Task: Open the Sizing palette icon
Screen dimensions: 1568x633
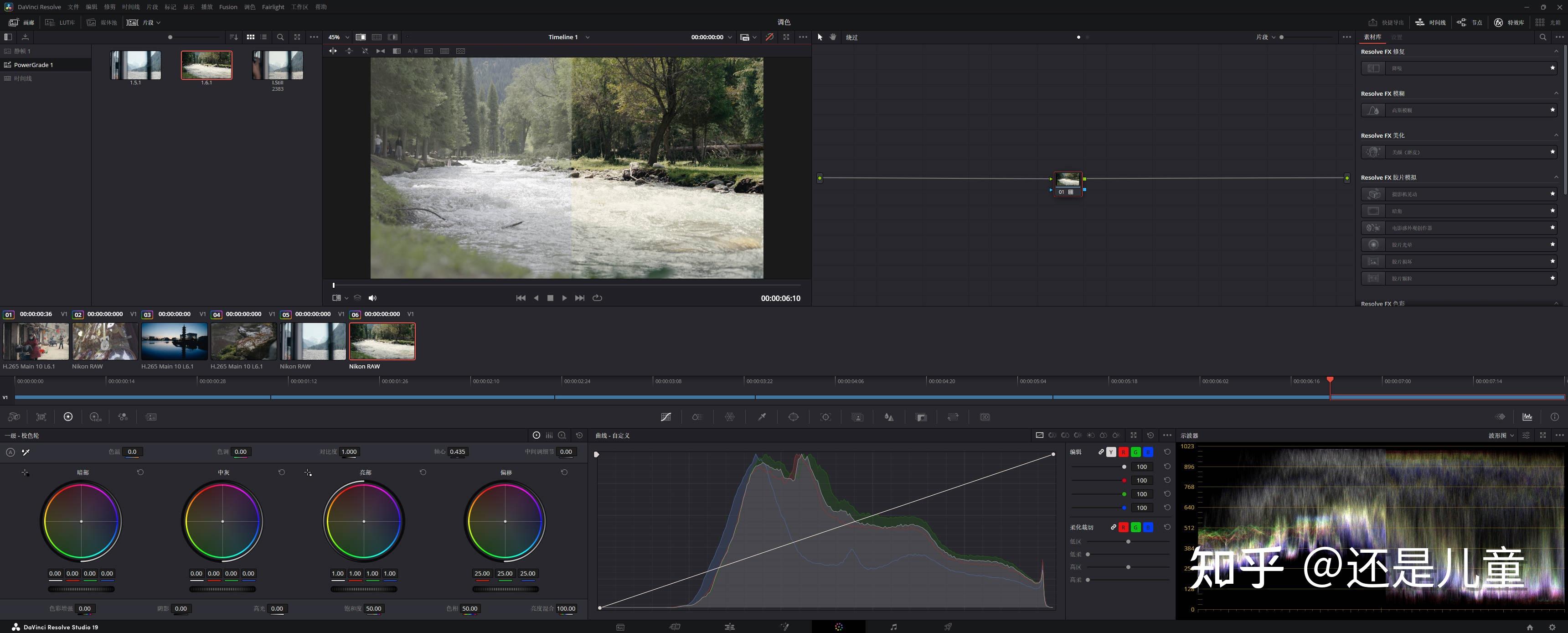Action: point(953,417)
